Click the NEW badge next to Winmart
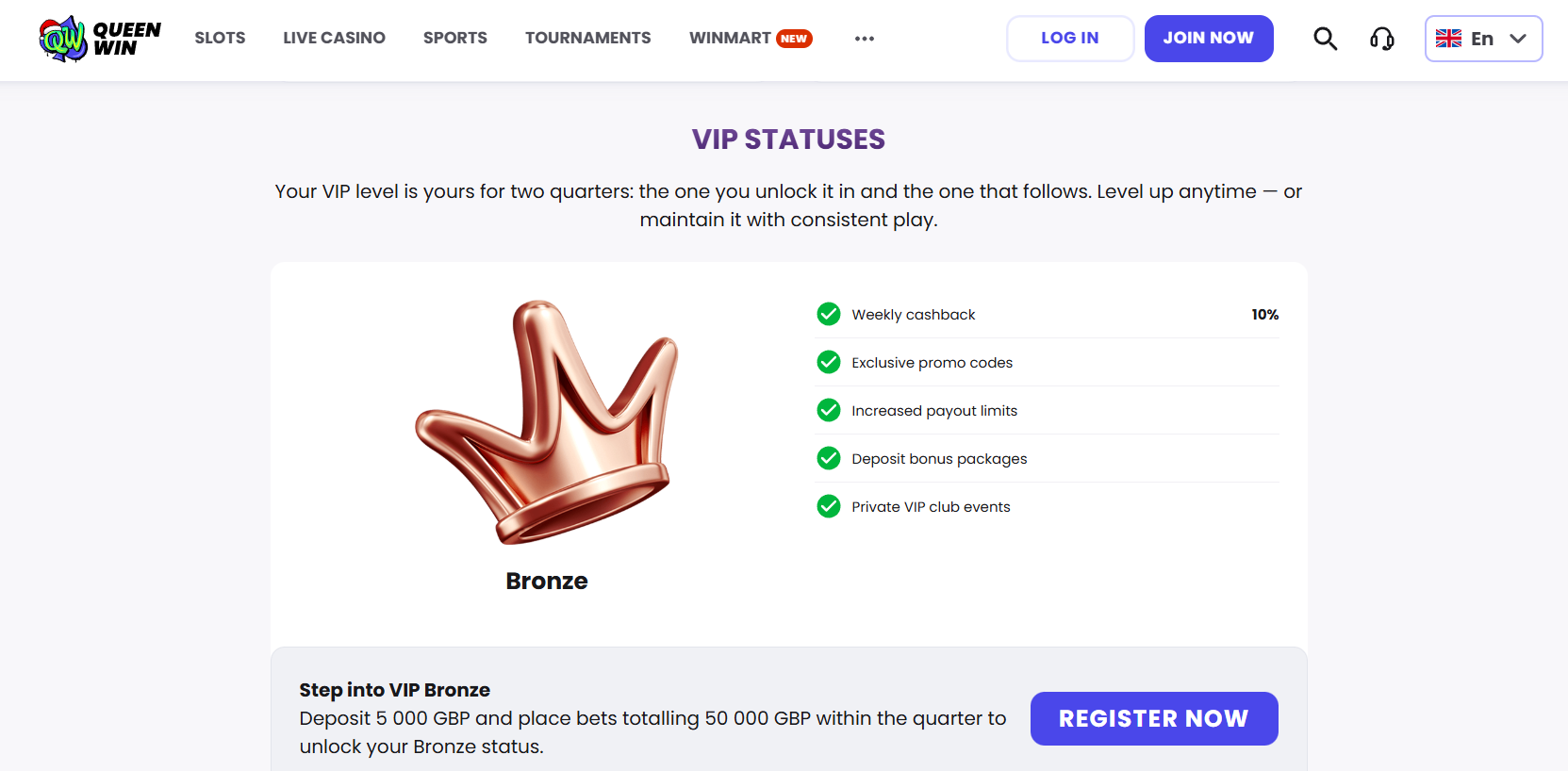 click(792, 39)
